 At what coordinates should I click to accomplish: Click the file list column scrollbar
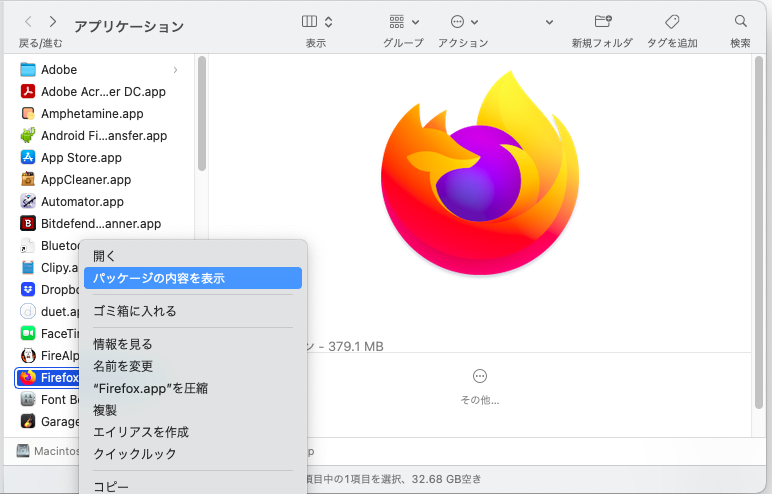201,114
